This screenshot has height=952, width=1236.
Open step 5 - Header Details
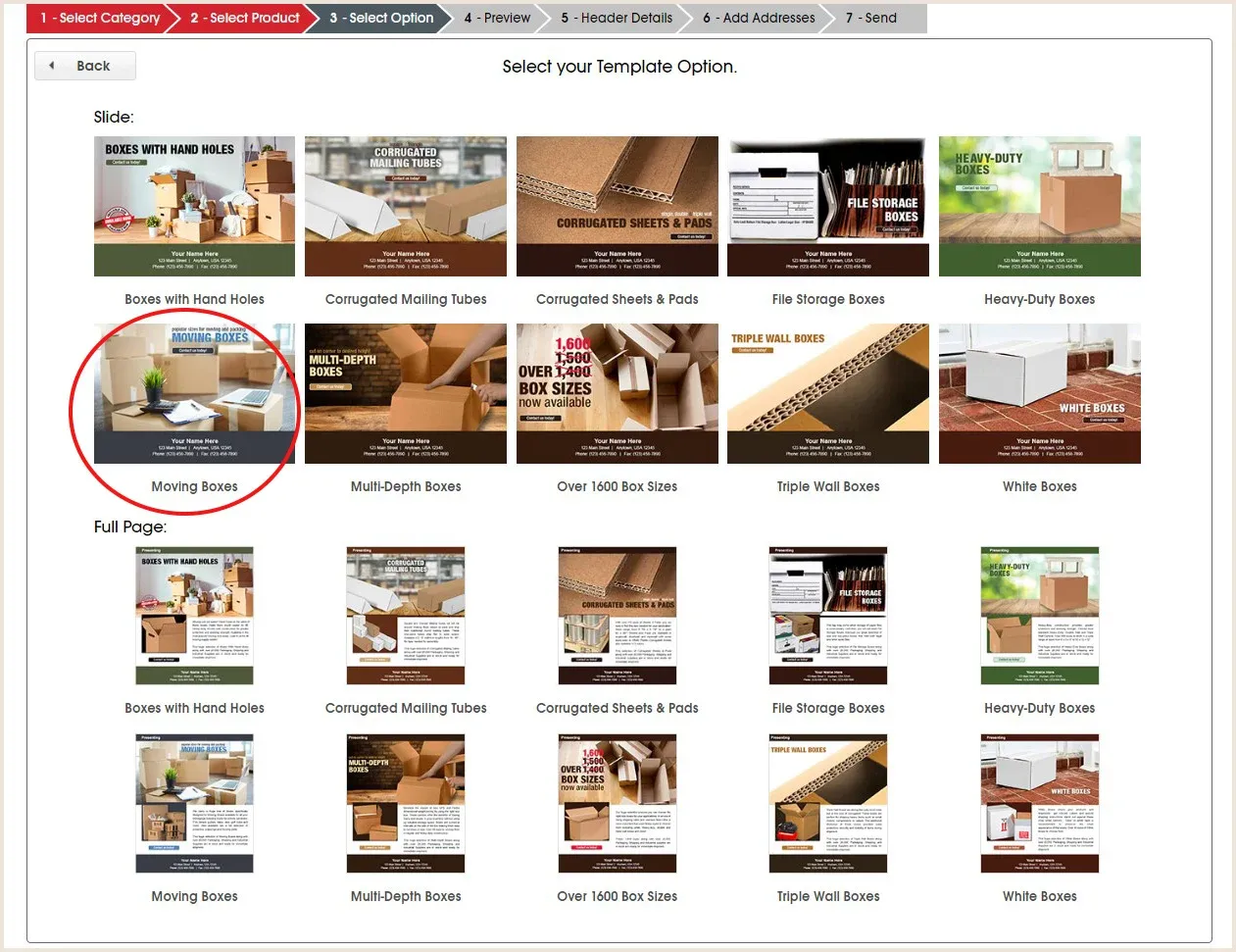click(x=617, y=18)
